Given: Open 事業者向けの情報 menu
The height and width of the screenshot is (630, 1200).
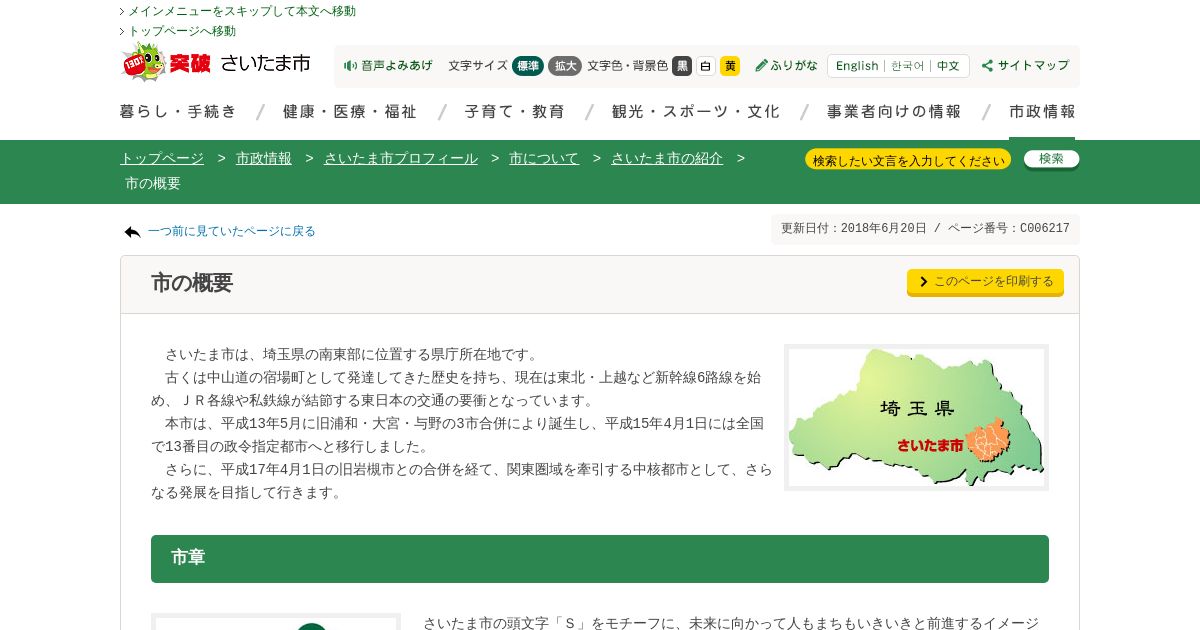Looking at the screenshot, I should [894, 112].
